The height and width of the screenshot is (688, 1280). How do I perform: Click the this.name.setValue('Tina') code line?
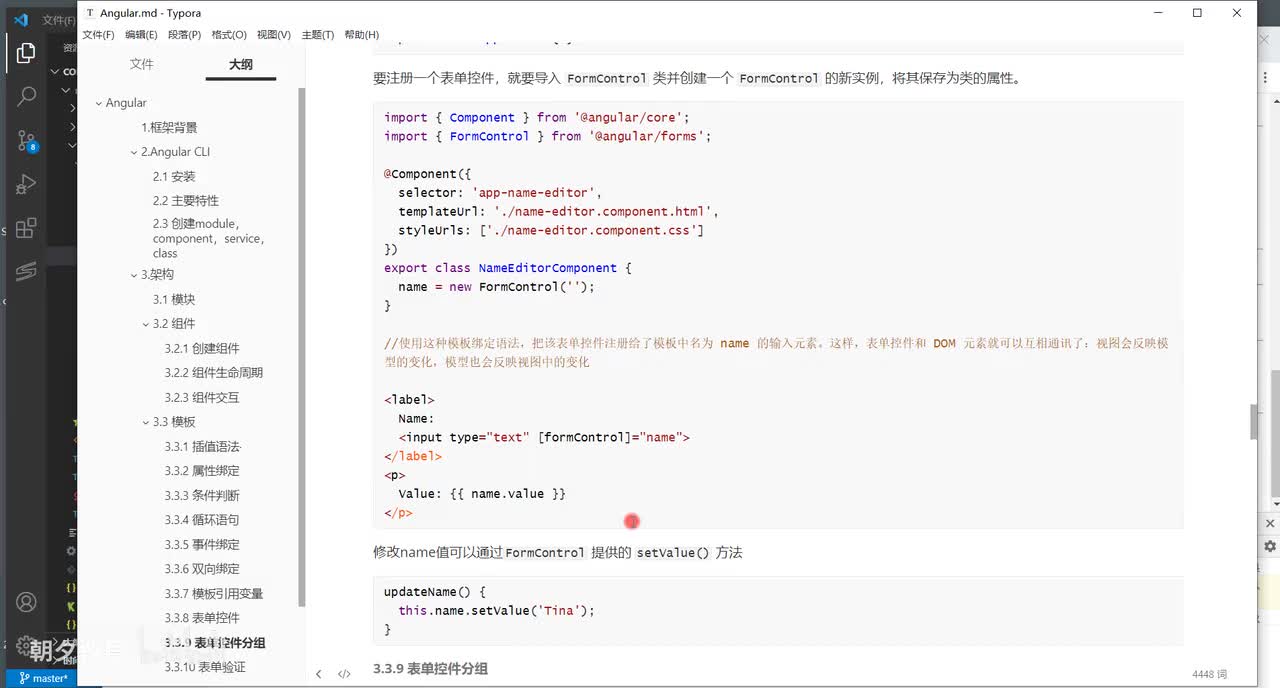coord(496,611)
